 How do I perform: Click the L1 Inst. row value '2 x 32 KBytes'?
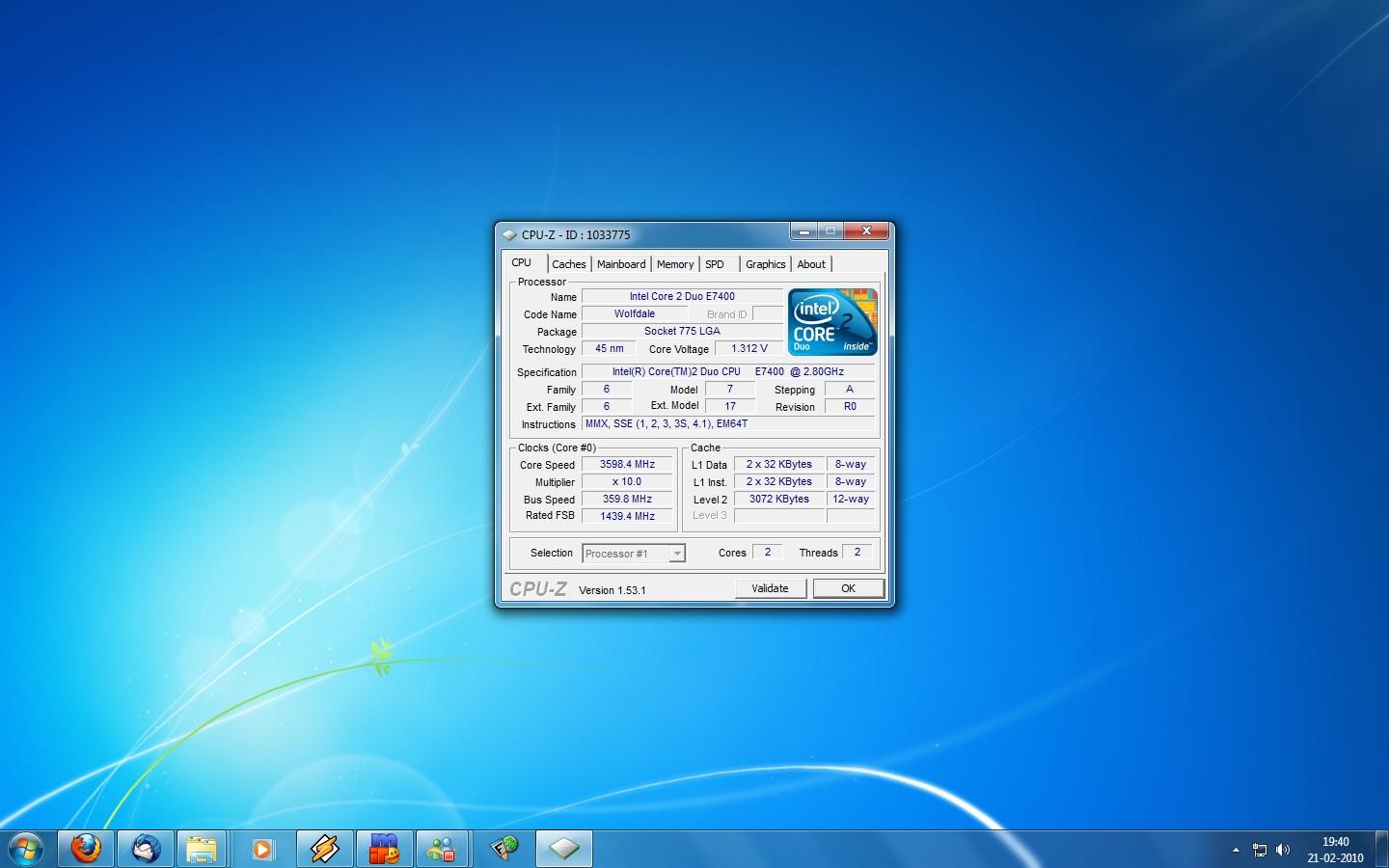point(779,481)
